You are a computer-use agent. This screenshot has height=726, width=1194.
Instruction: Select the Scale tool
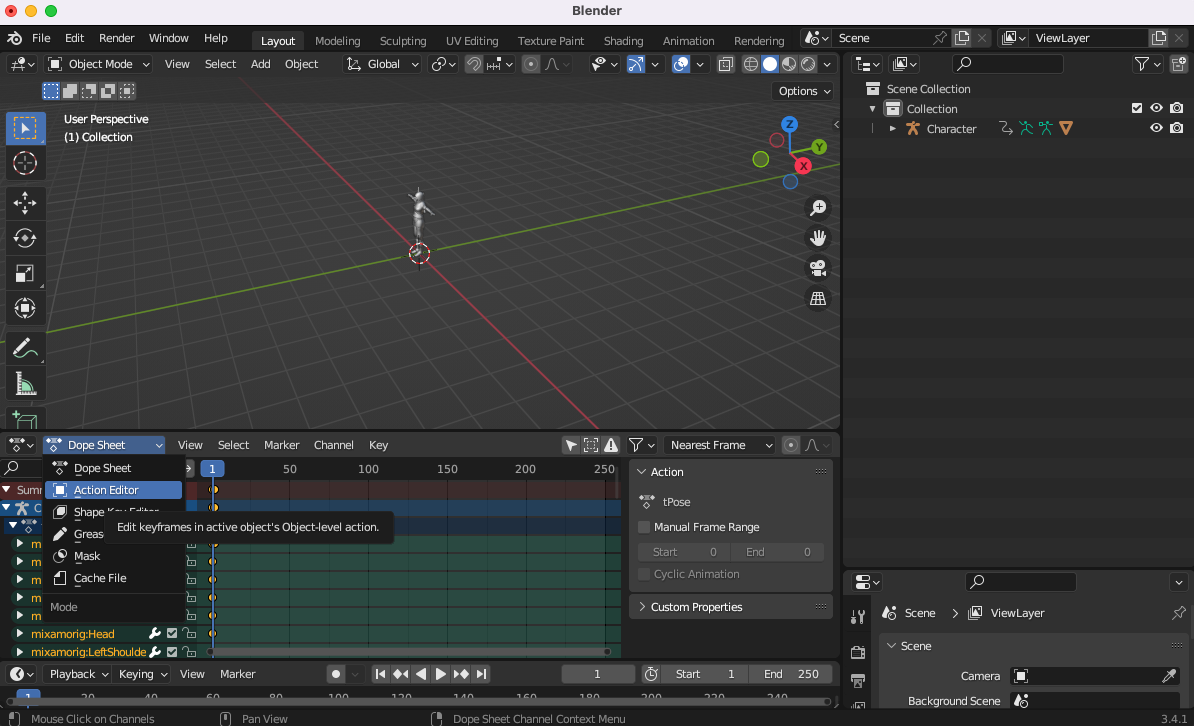25,273
